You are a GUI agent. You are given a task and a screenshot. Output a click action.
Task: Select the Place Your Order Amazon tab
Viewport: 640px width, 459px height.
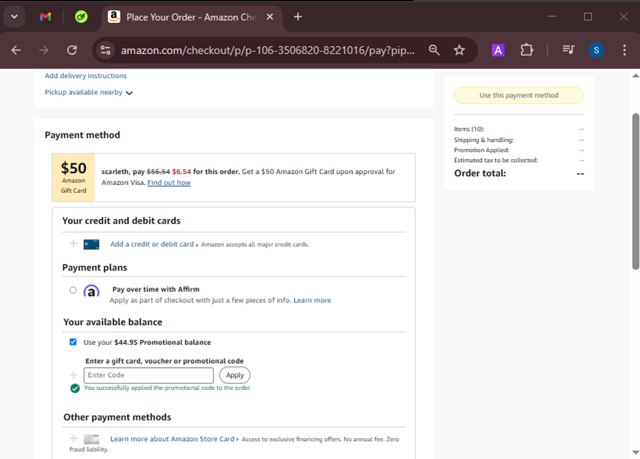[191, 17]
